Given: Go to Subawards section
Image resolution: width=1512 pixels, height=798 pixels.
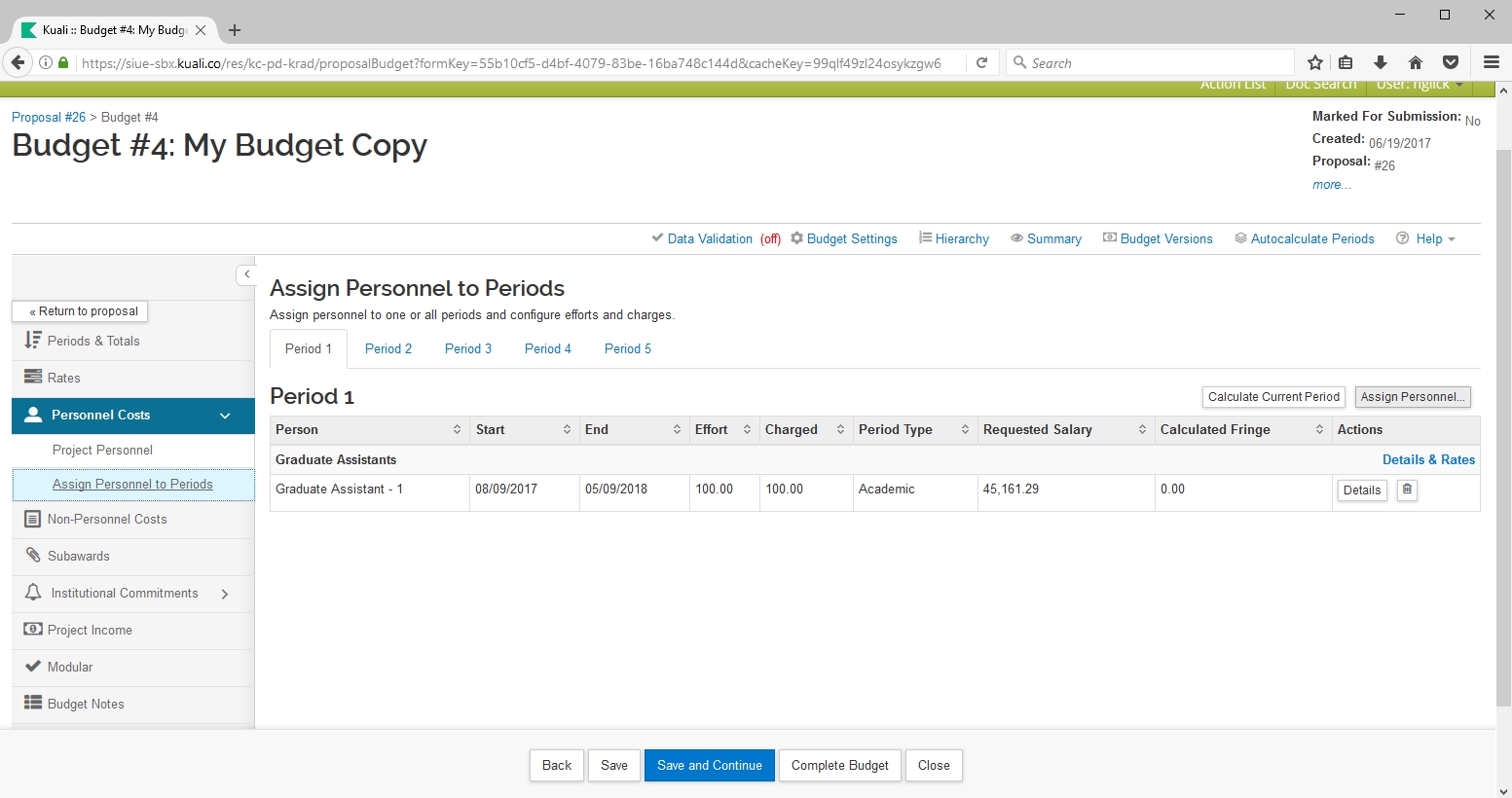Looking at the screenshot, I should coord(78,556).
